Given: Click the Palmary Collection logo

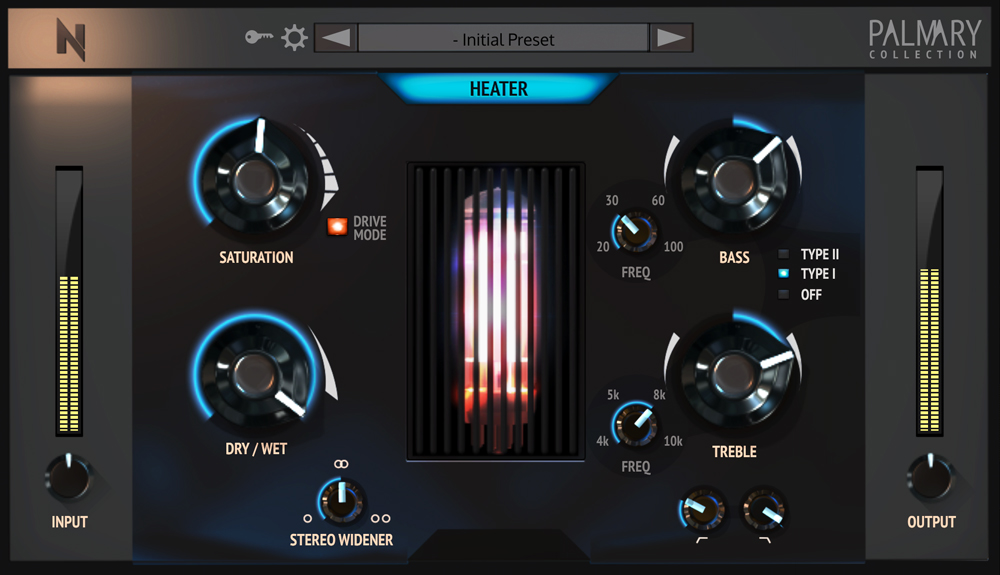Looking at the screenshot, I should [x=924, y=39].
